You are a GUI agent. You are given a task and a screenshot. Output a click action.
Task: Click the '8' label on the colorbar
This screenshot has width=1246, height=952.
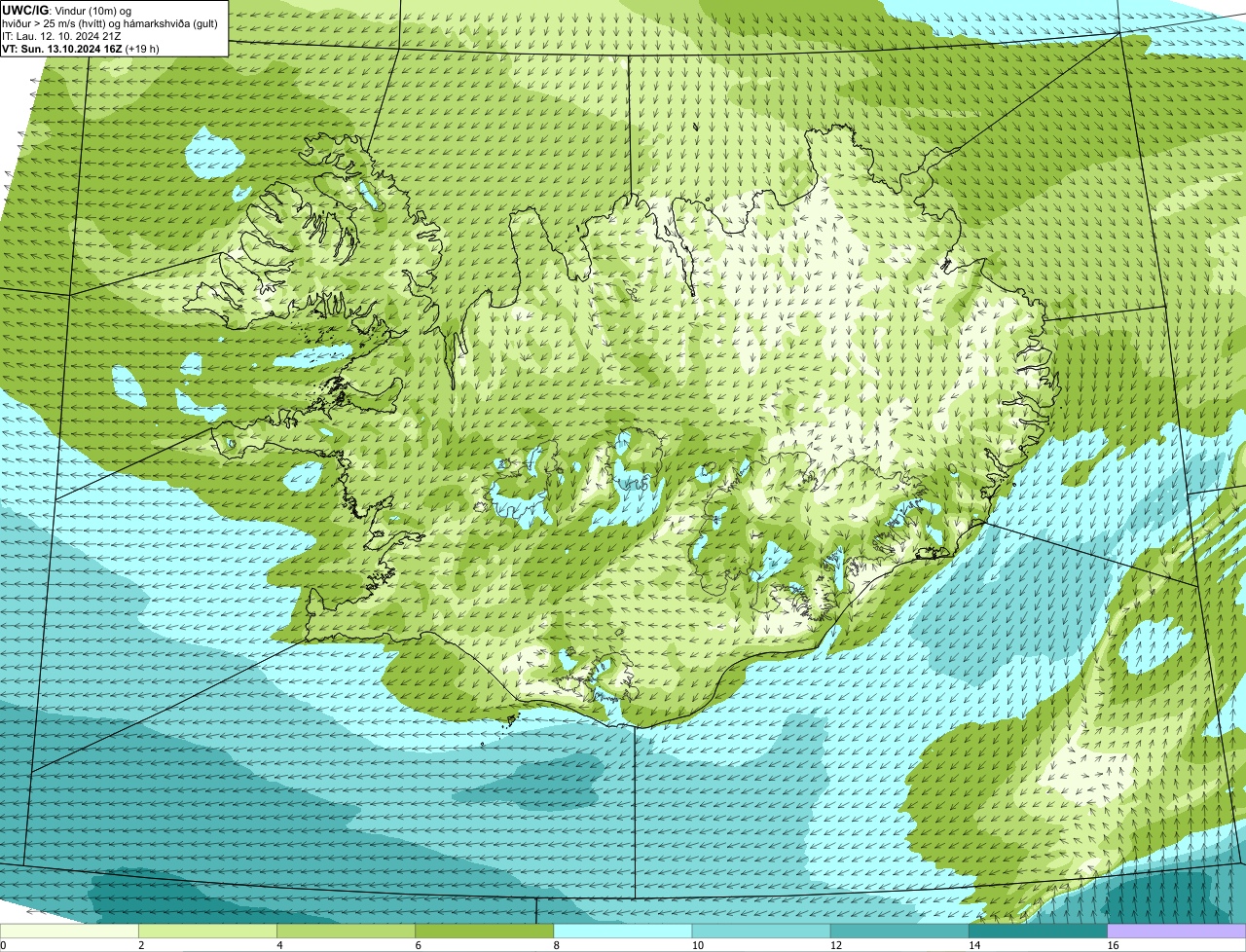[557, 945]
